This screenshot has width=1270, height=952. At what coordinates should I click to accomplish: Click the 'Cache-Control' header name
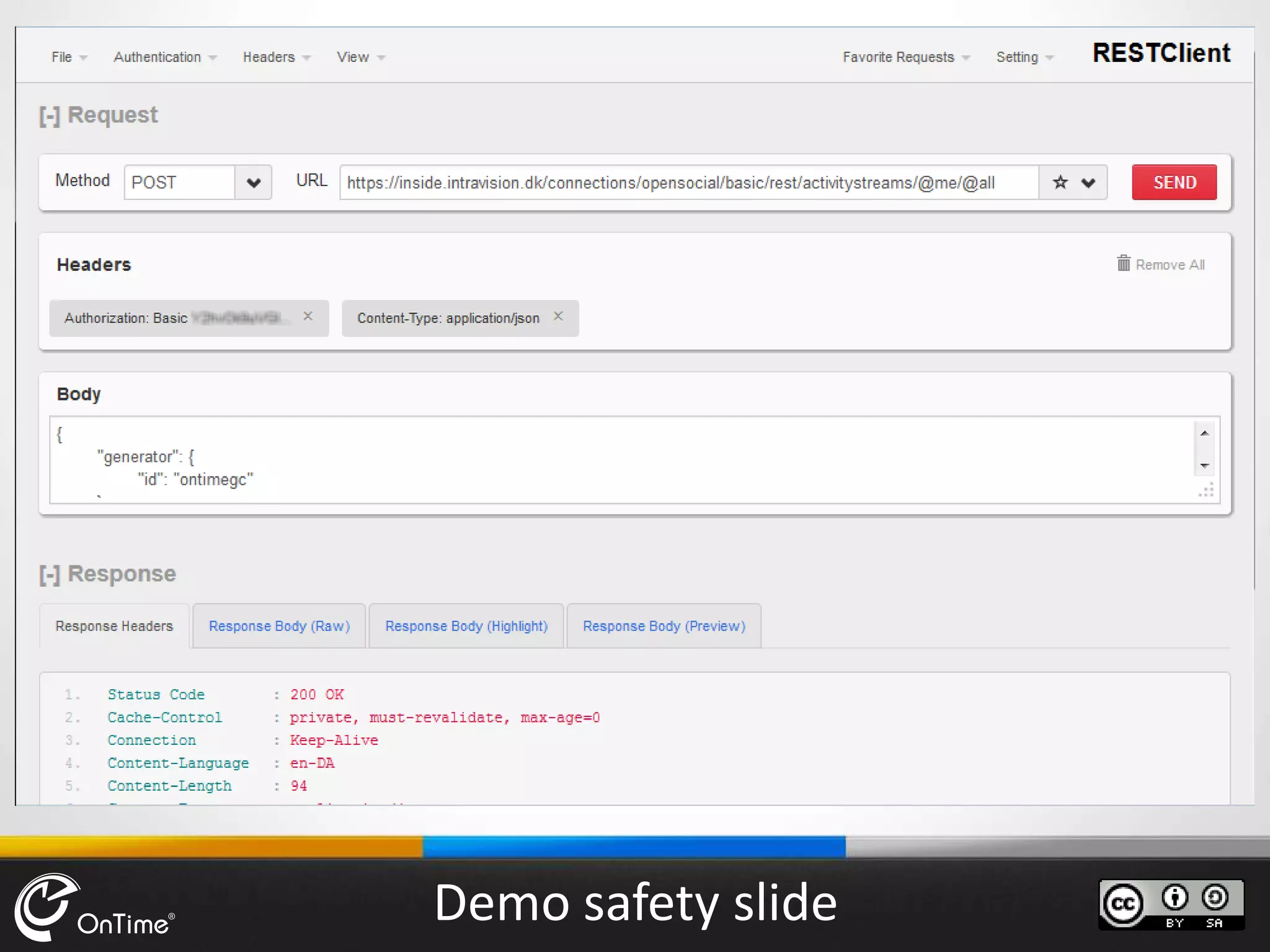164,718
